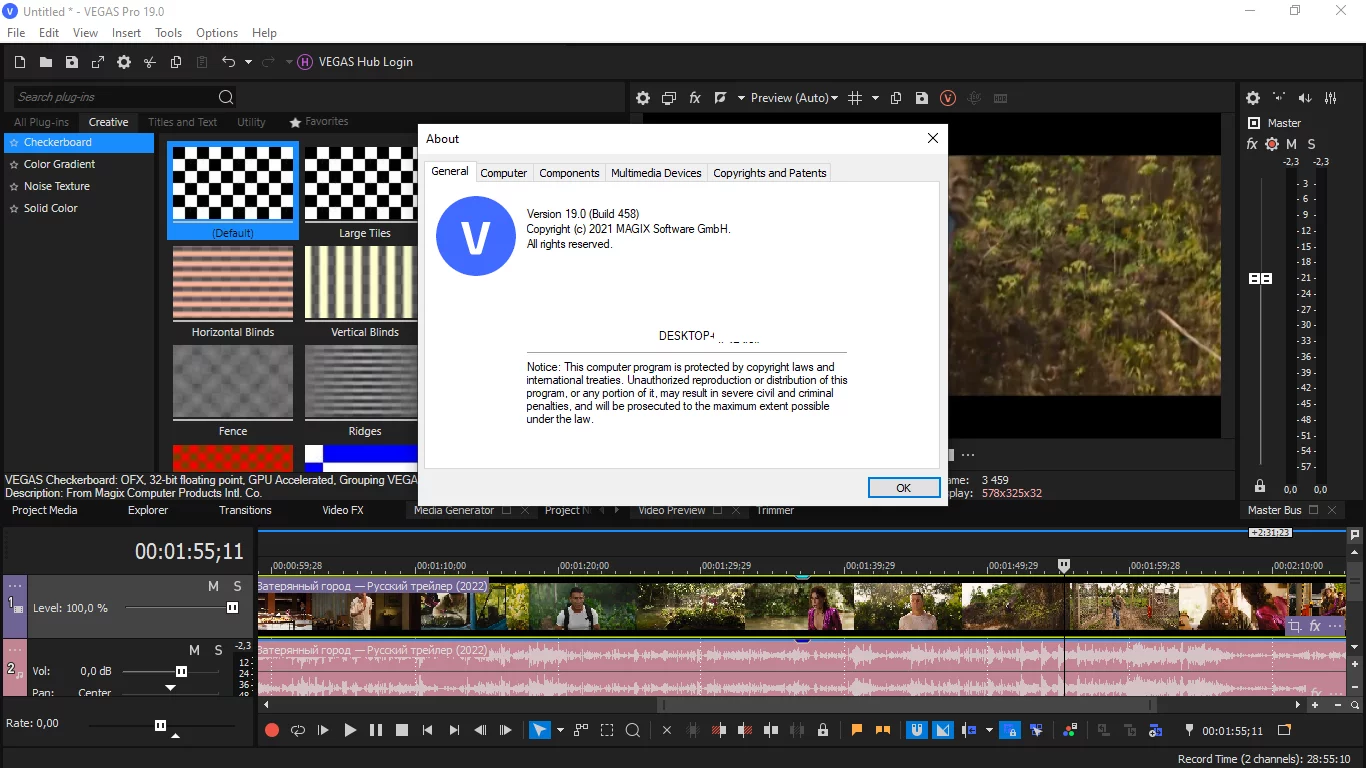Image resolution: width=1366 pixels, height=768 pixels.
Task: Toggle Enable Snapping magnet button
Action: point(917,731)
